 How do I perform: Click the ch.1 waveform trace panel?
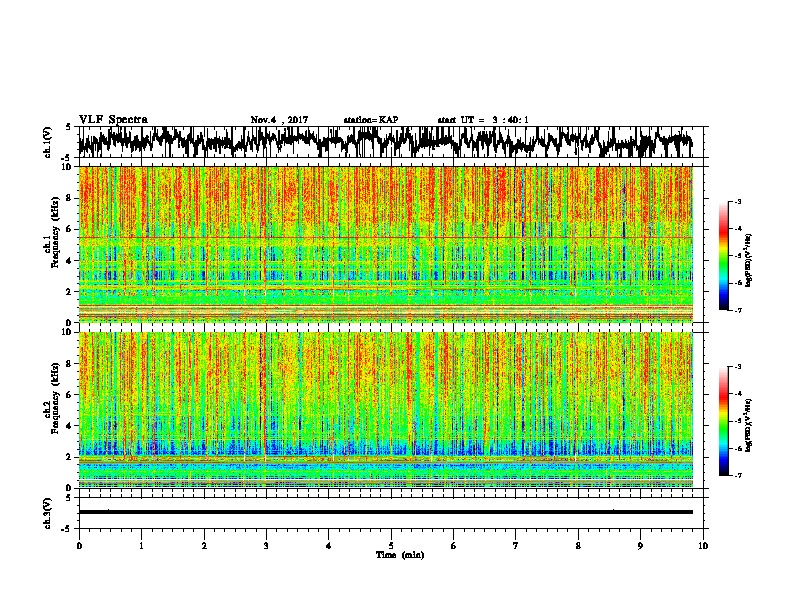390,142
